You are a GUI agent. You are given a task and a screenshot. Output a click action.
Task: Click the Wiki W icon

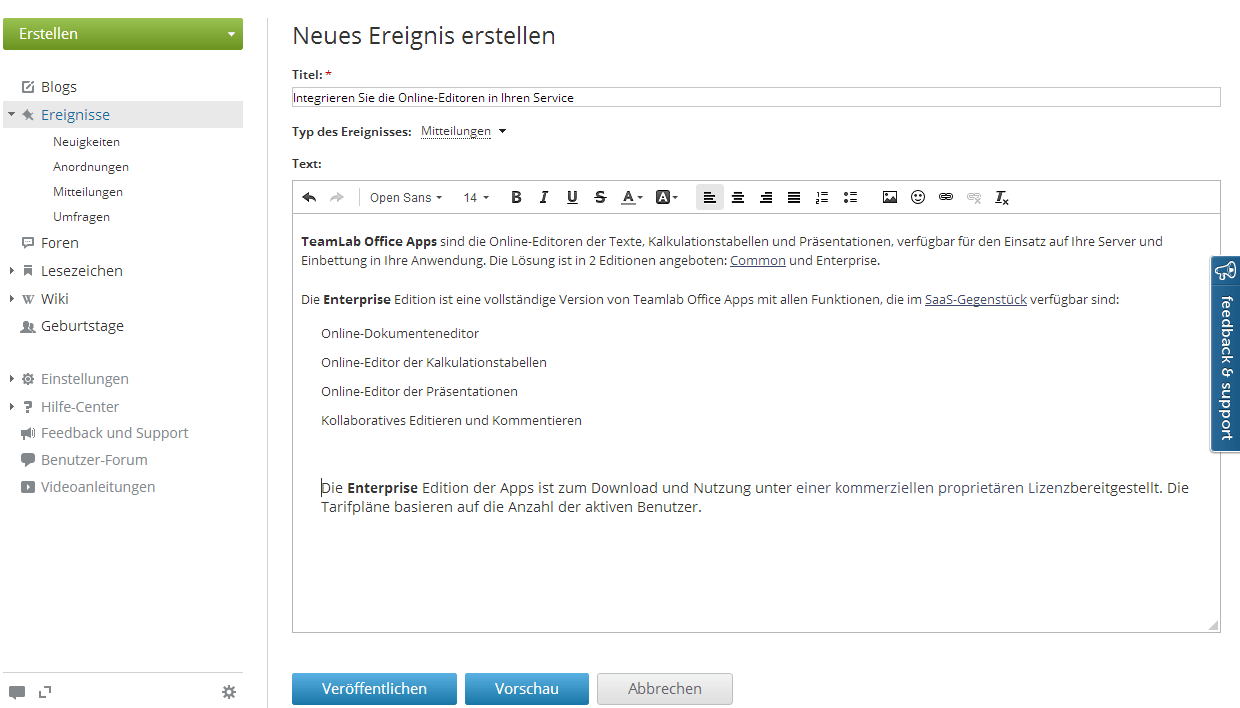[28, 299]
